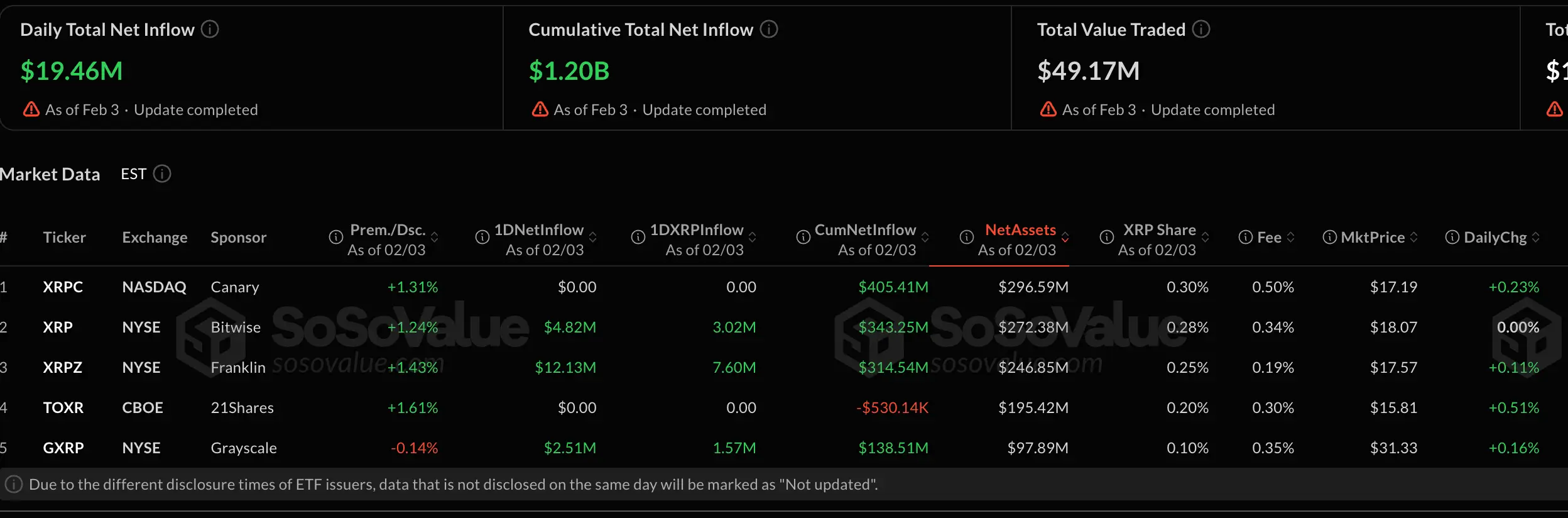Image resolution: width=1568 pixels, height=518 pixels.
Task: Toggle sort arrows on Fee column
Action: [x=1291, y=238]
